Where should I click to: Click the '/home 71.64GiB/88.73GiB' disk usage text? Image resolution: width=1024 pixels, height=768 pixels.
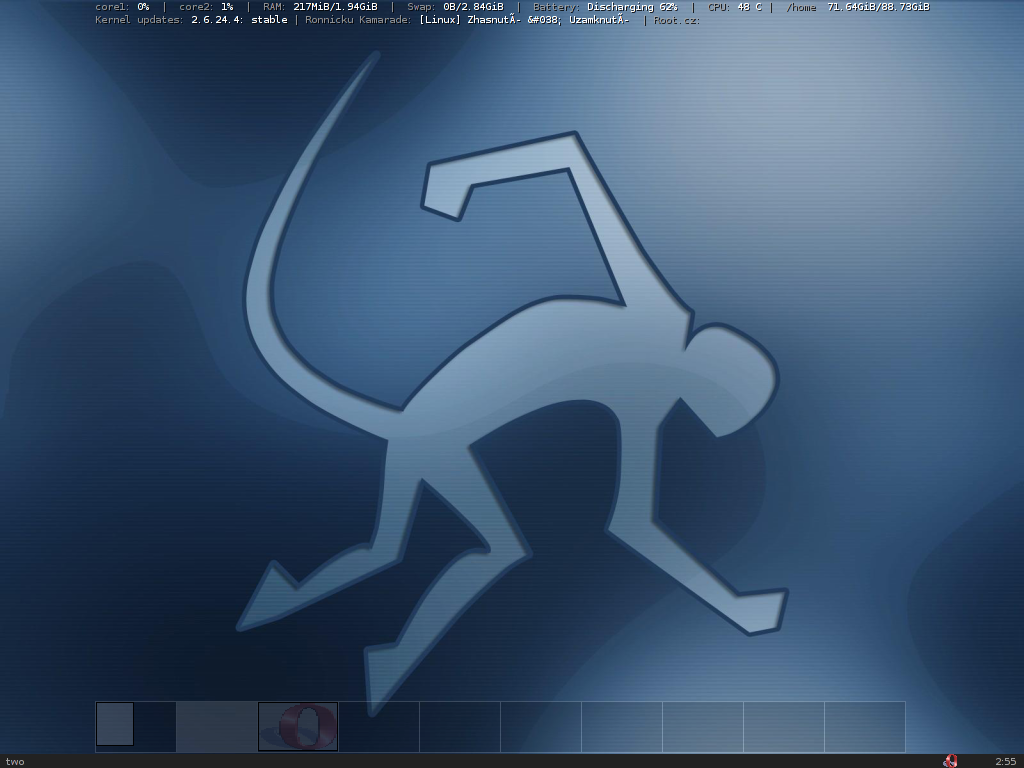click(x=858, y=7)
